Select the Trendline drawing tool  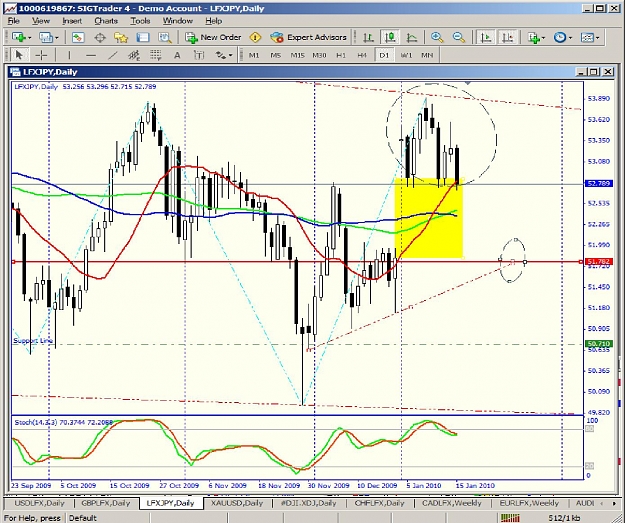(x=112, y=55)
